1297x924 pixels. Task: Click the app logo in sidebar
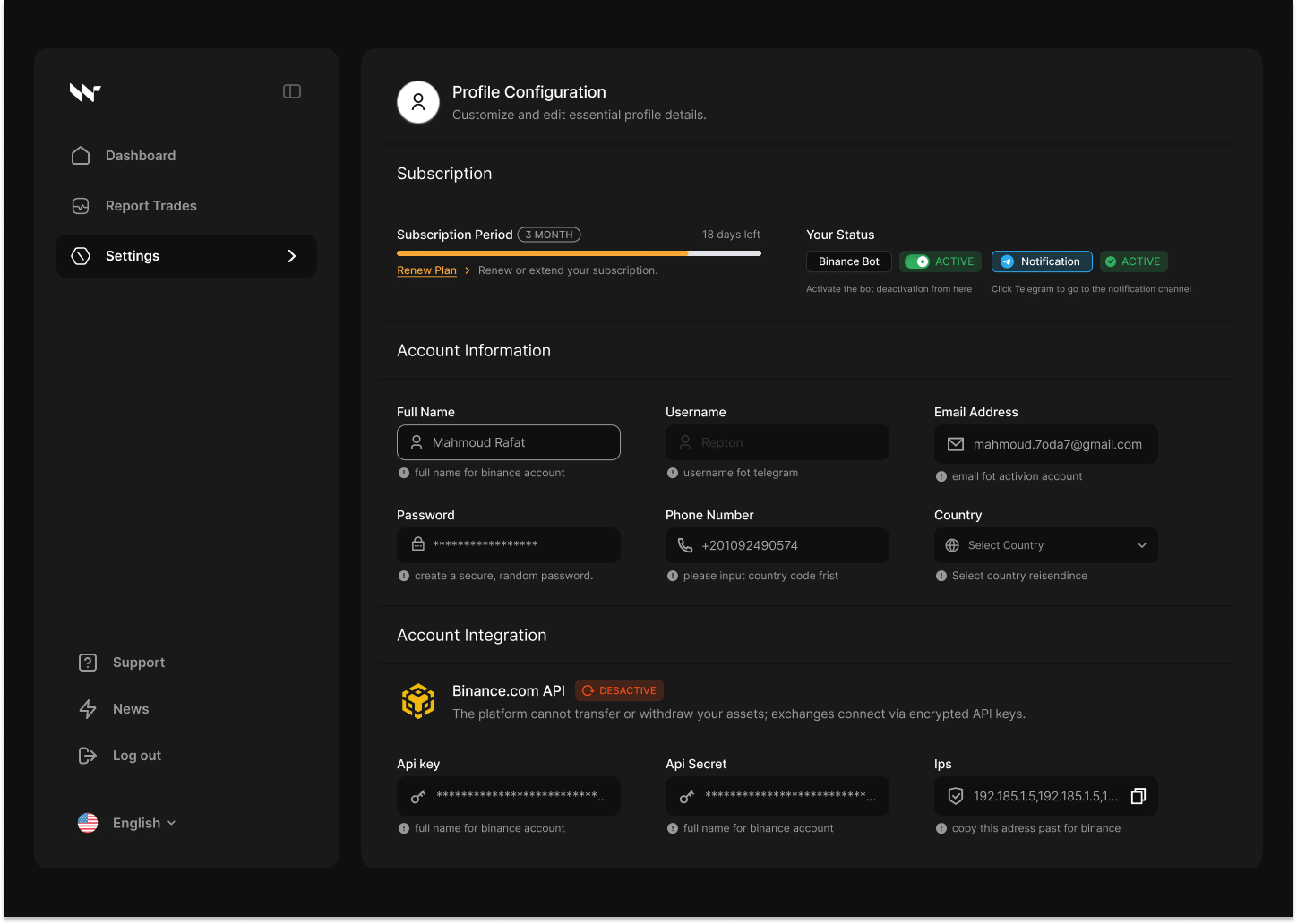tap(85, 92)
